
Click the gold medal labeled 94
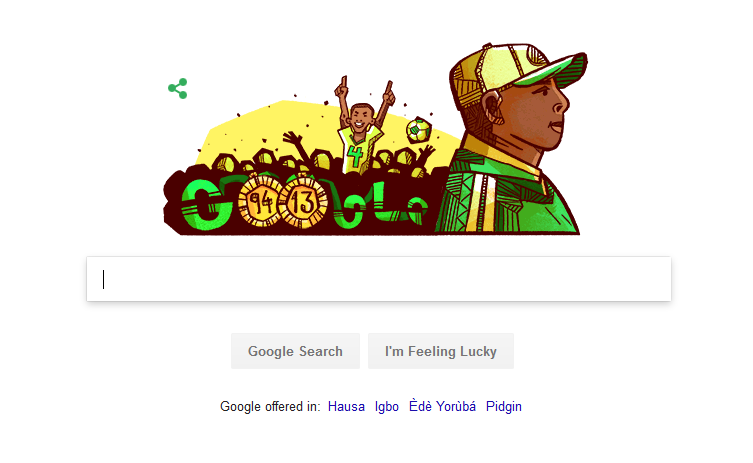(x=261, y=201)
